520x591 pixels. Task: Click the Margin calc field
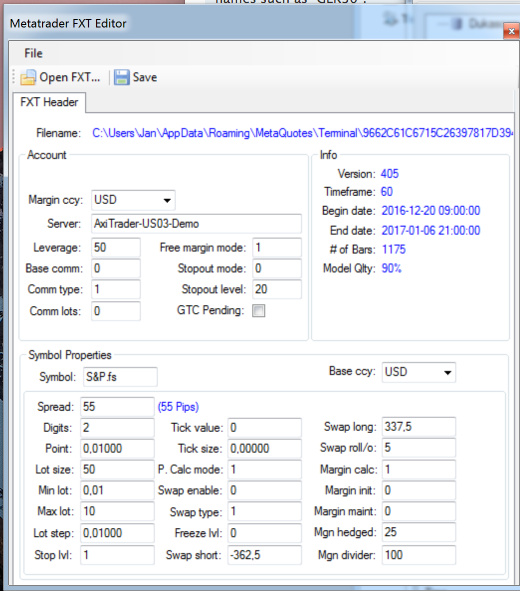(x=419, y=469)
